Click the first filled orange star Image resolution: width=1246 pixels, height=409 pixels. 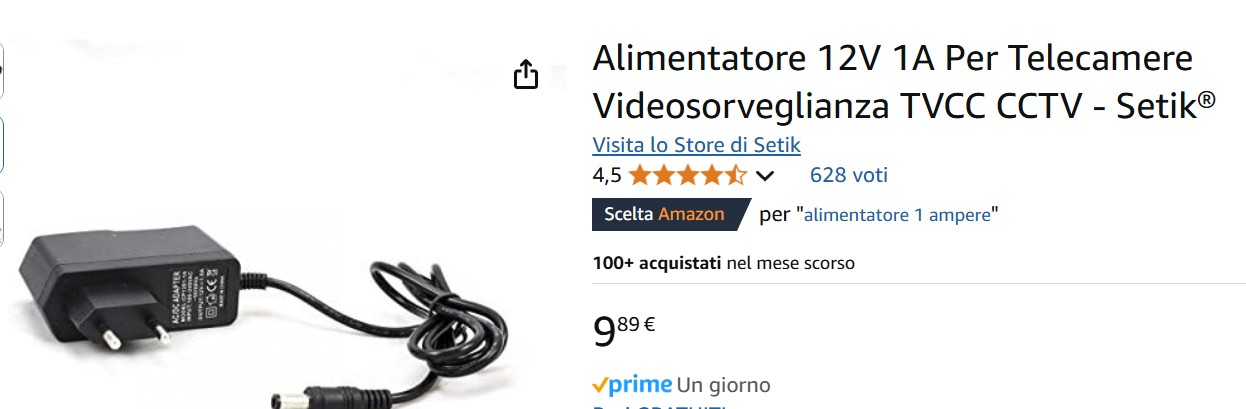(639, 176)
